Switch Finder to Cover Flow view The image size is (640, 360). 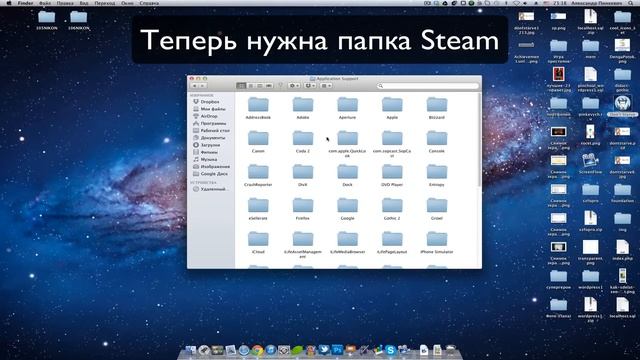click(x=269, y=86)
